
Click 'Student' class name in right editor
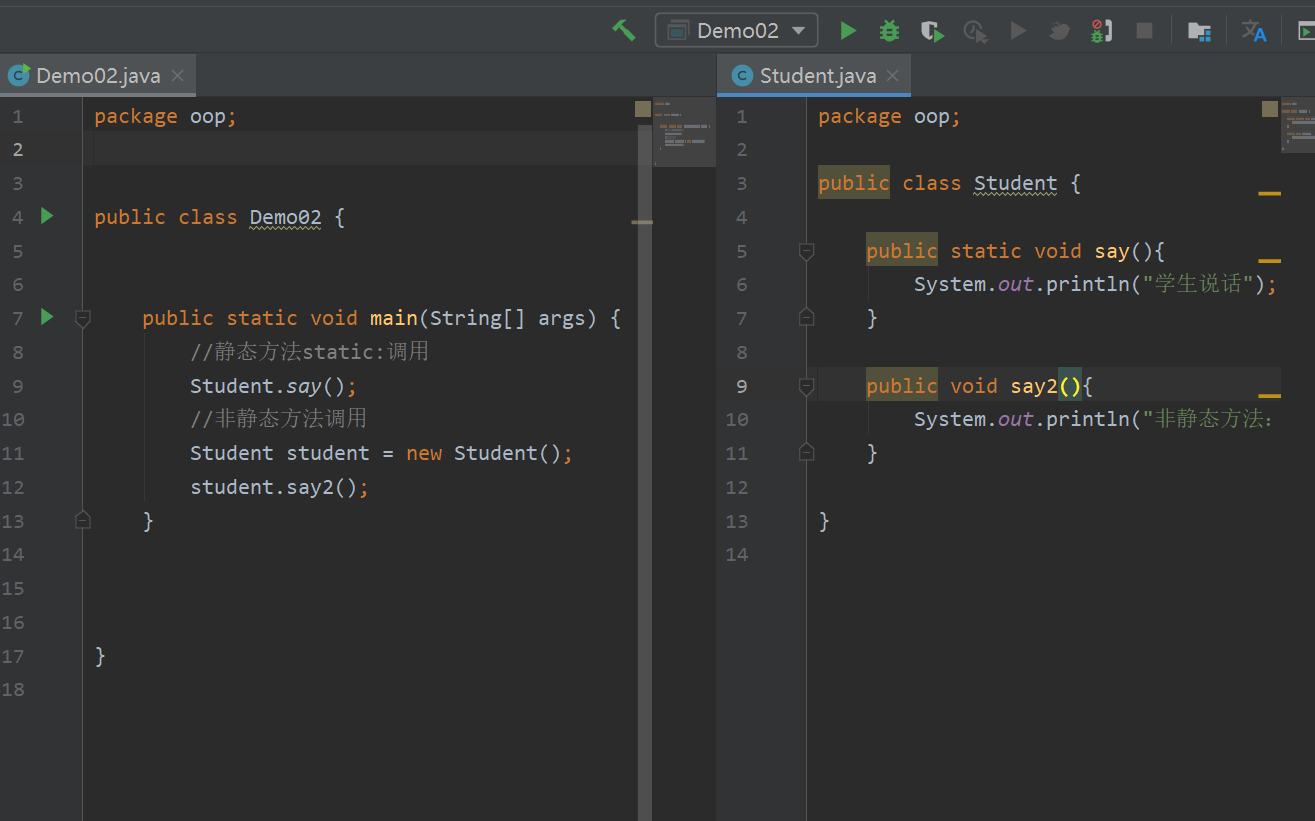pos(1015,183)
